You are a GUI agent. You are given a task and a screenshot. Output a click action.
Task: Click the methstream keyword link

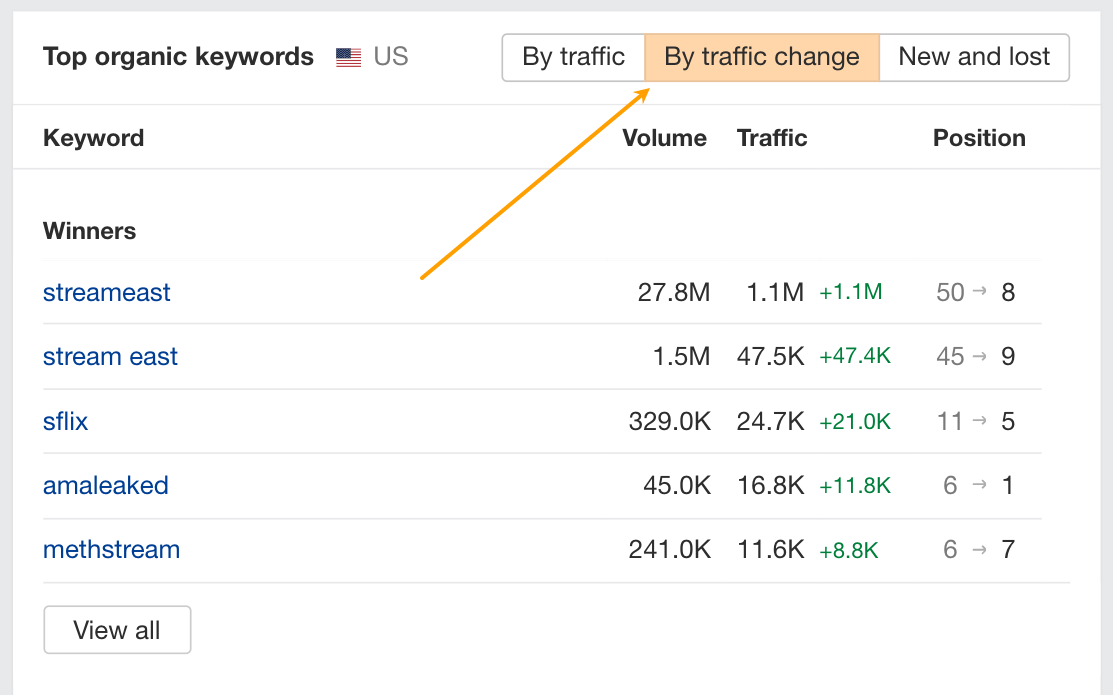[111, 549]
